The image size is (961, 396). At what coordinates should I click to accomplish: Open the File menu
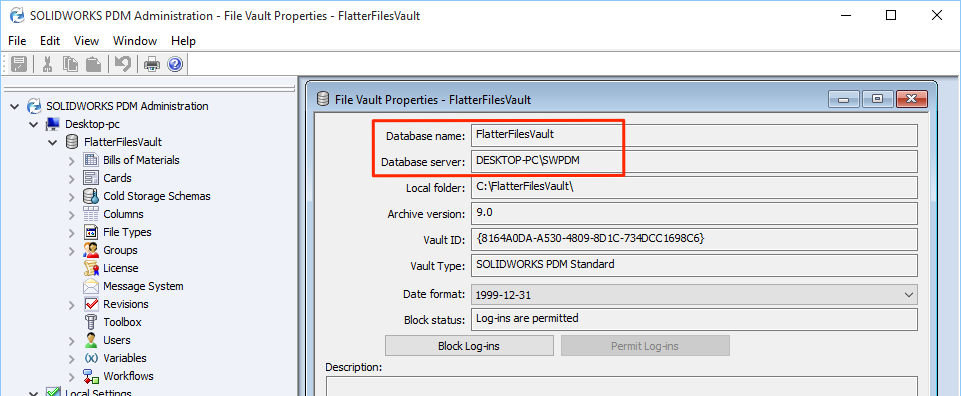pyautogui.click(x=17, y=41)
